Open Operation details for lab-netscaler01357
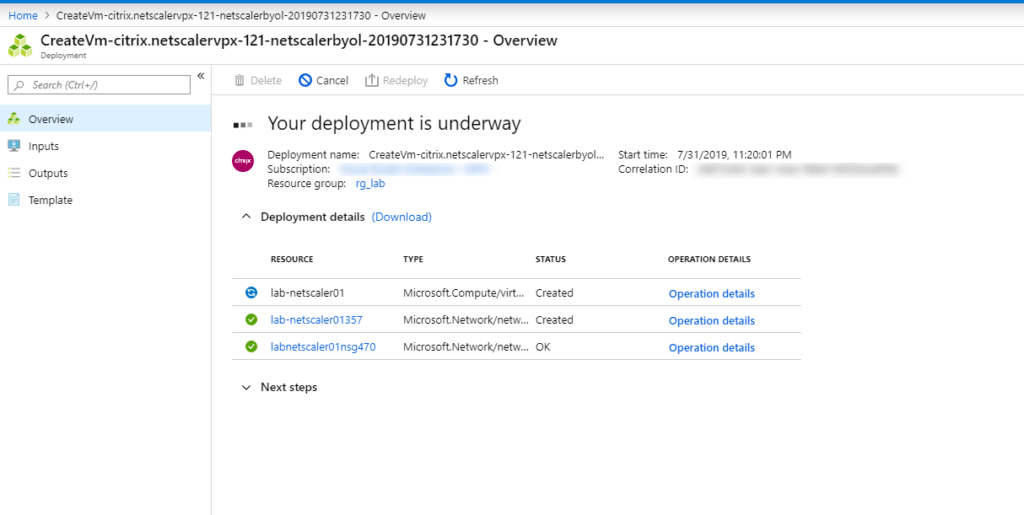The width and height of the screenshot is (1024, 515). 712,320
